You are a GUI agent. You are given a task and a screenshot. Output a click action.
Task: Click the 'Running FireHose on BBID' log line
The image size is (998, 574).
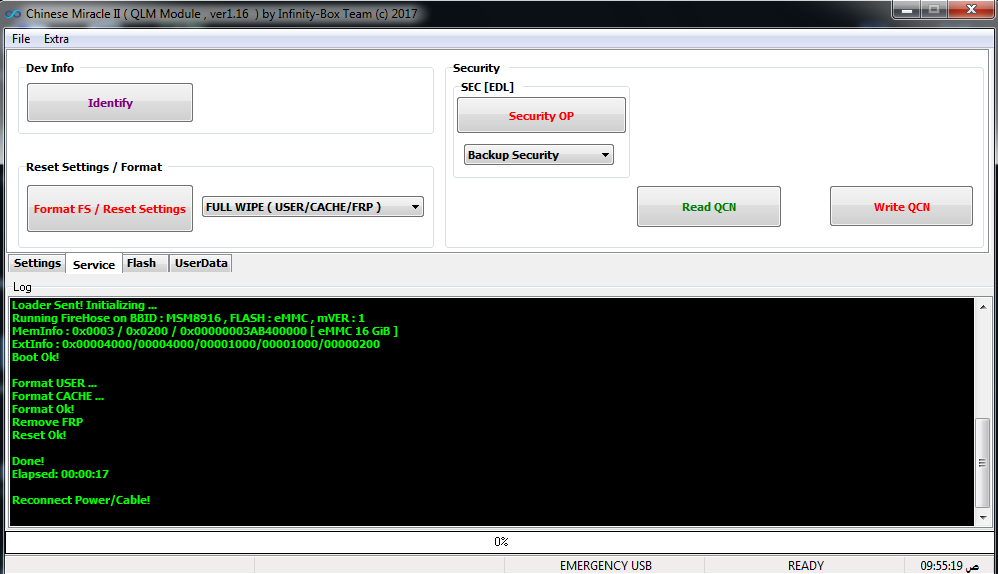(188, 318)
